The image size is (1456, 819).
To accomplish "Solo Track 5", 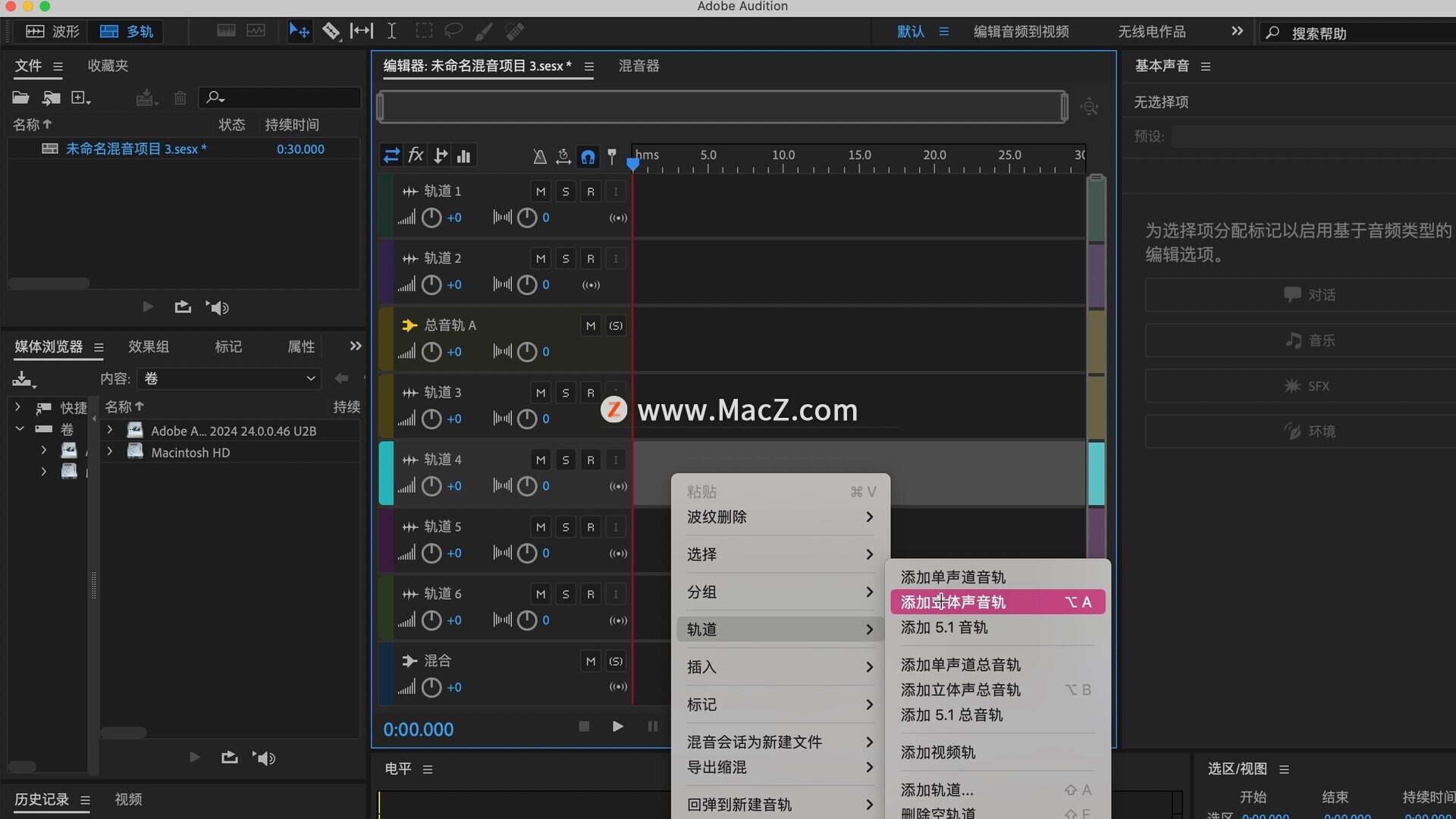I will click(566, 527).
